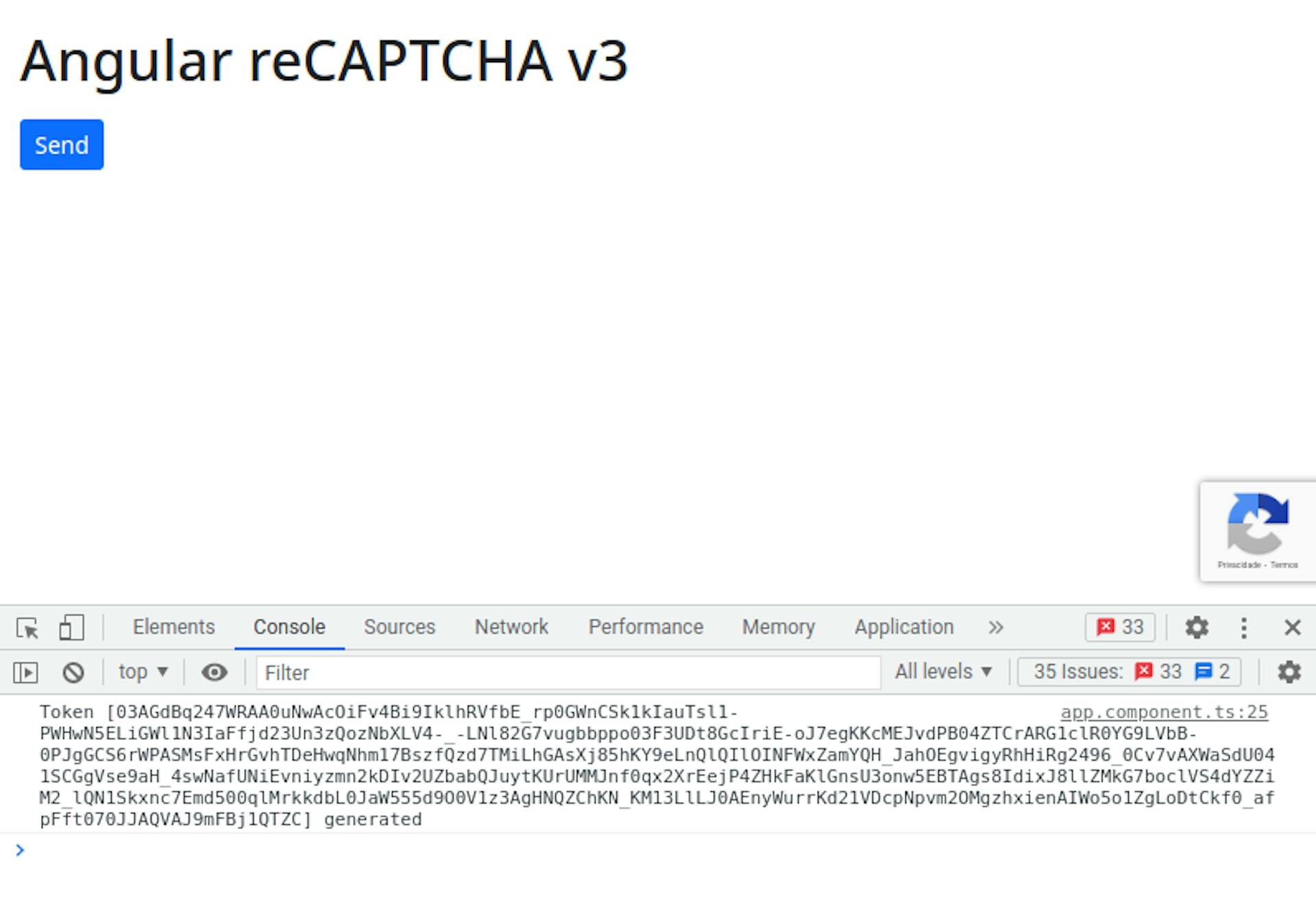Toggle the device toolbar icon

71,627
